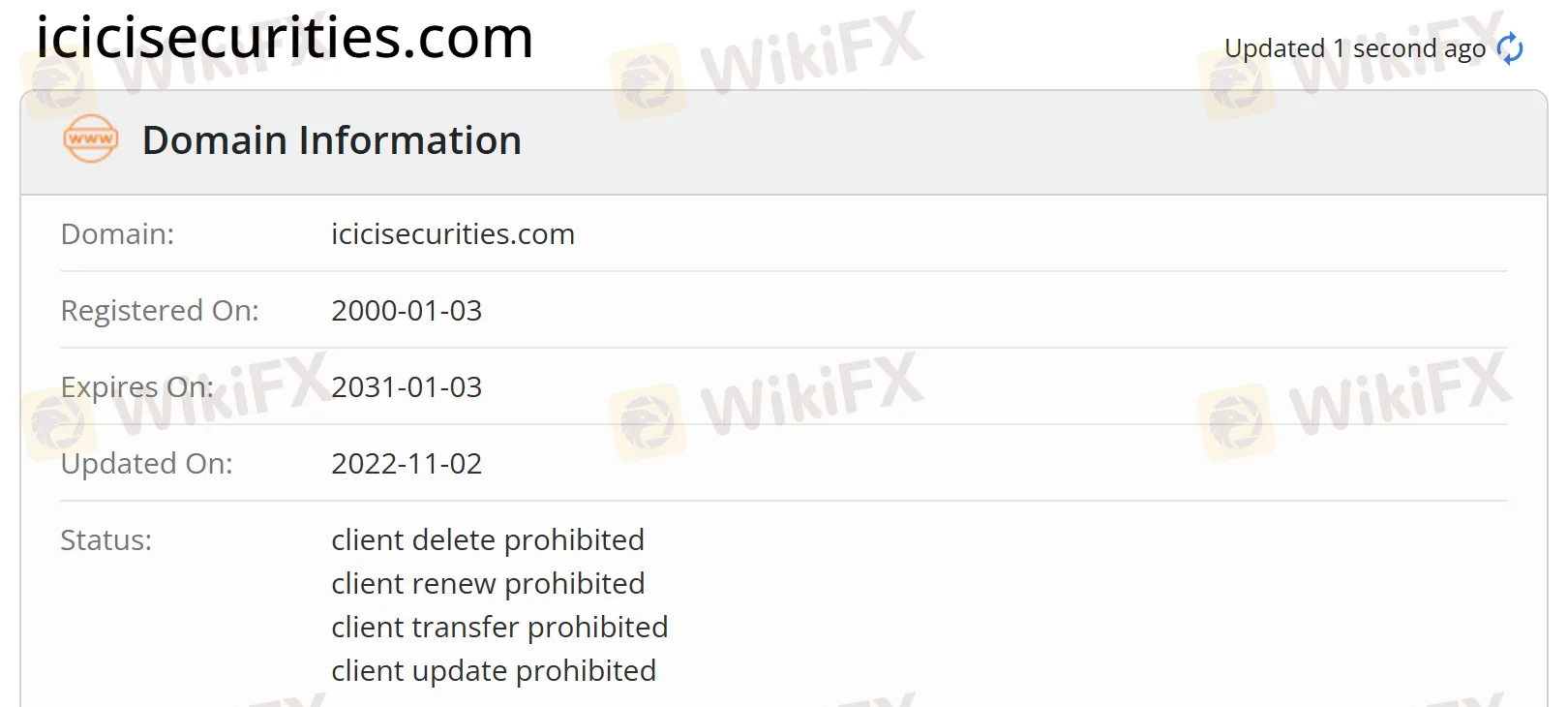The image size is (1568, 707).
Task: Click the icicisecurities.com domain value
Action: 452,233
